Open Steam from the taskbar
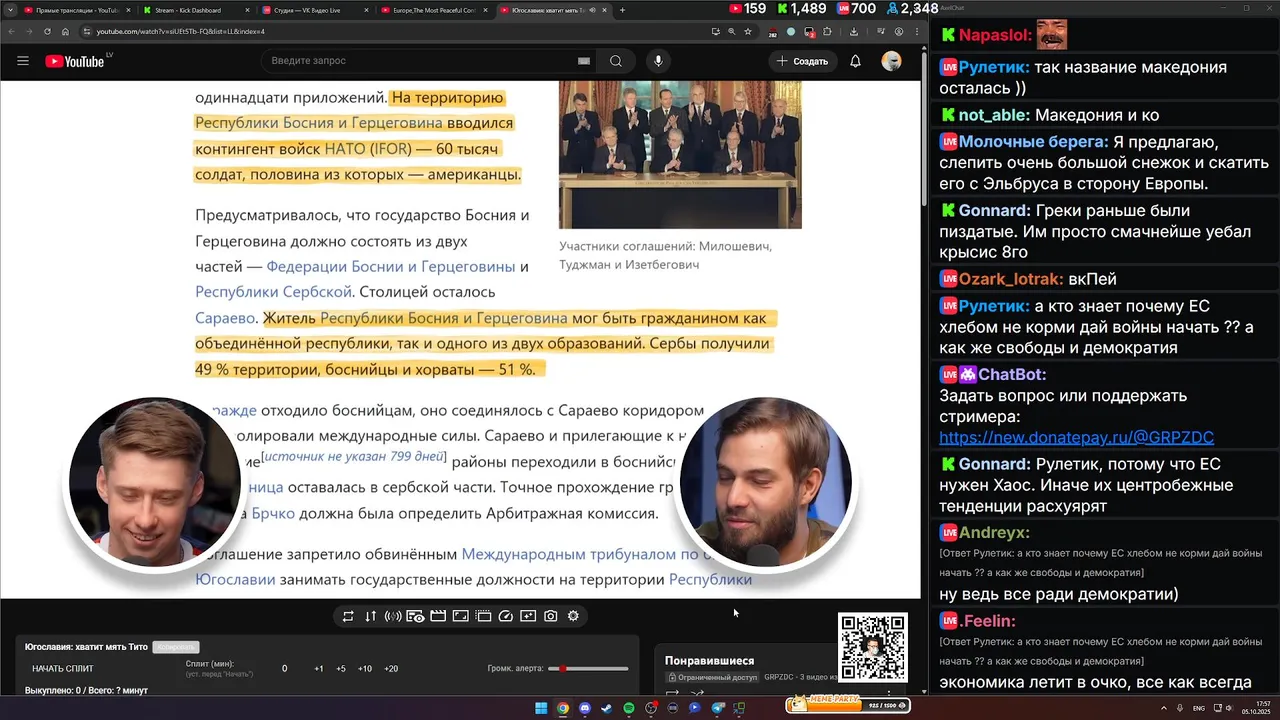 coord(606,708)
